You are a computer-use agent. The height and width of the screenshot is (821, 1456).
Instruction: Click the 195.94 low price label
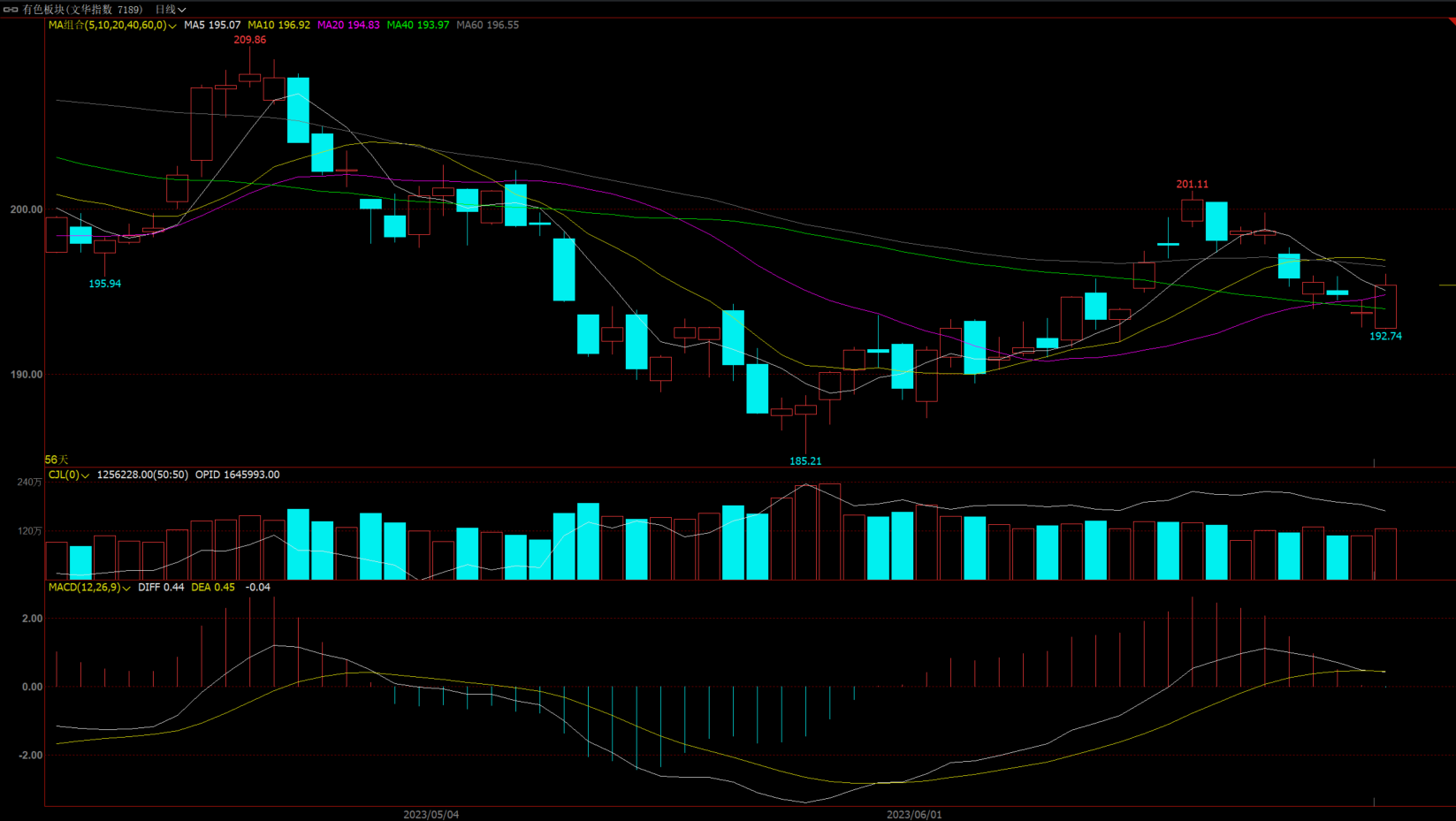click(x=105, y=285)
